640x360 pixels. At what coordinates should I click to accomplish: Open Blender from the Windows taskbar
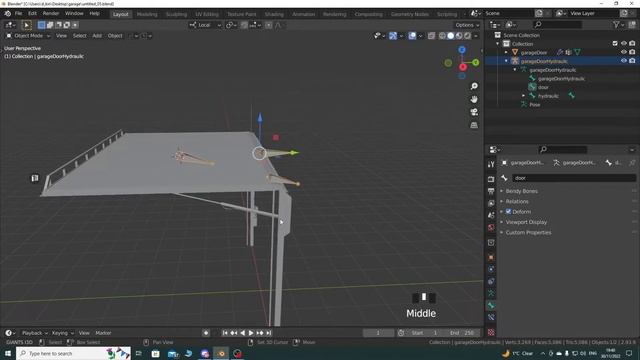[221, 353]
